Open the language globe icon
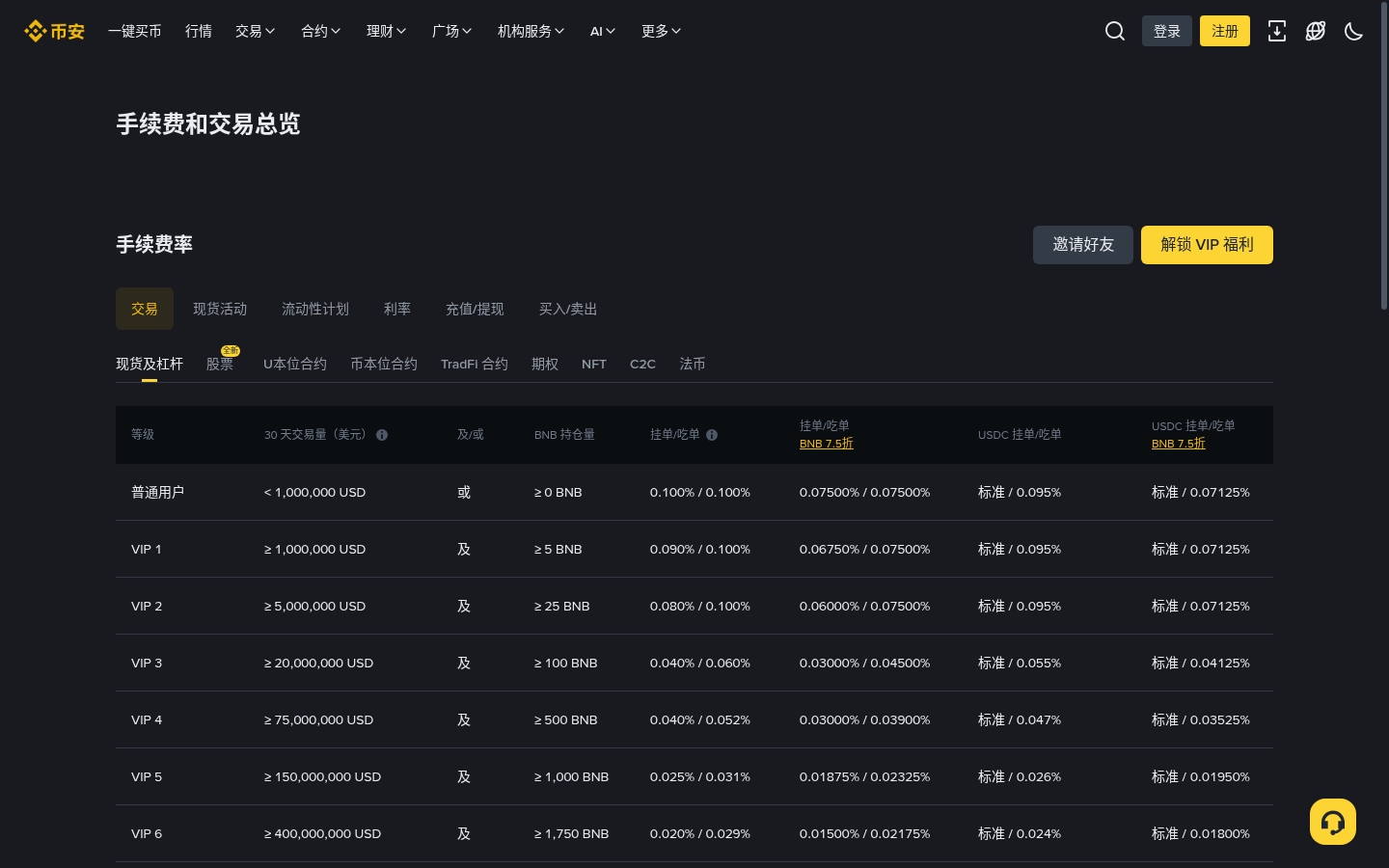This screenshot has height=868, width=1389. click(1316, 31)
